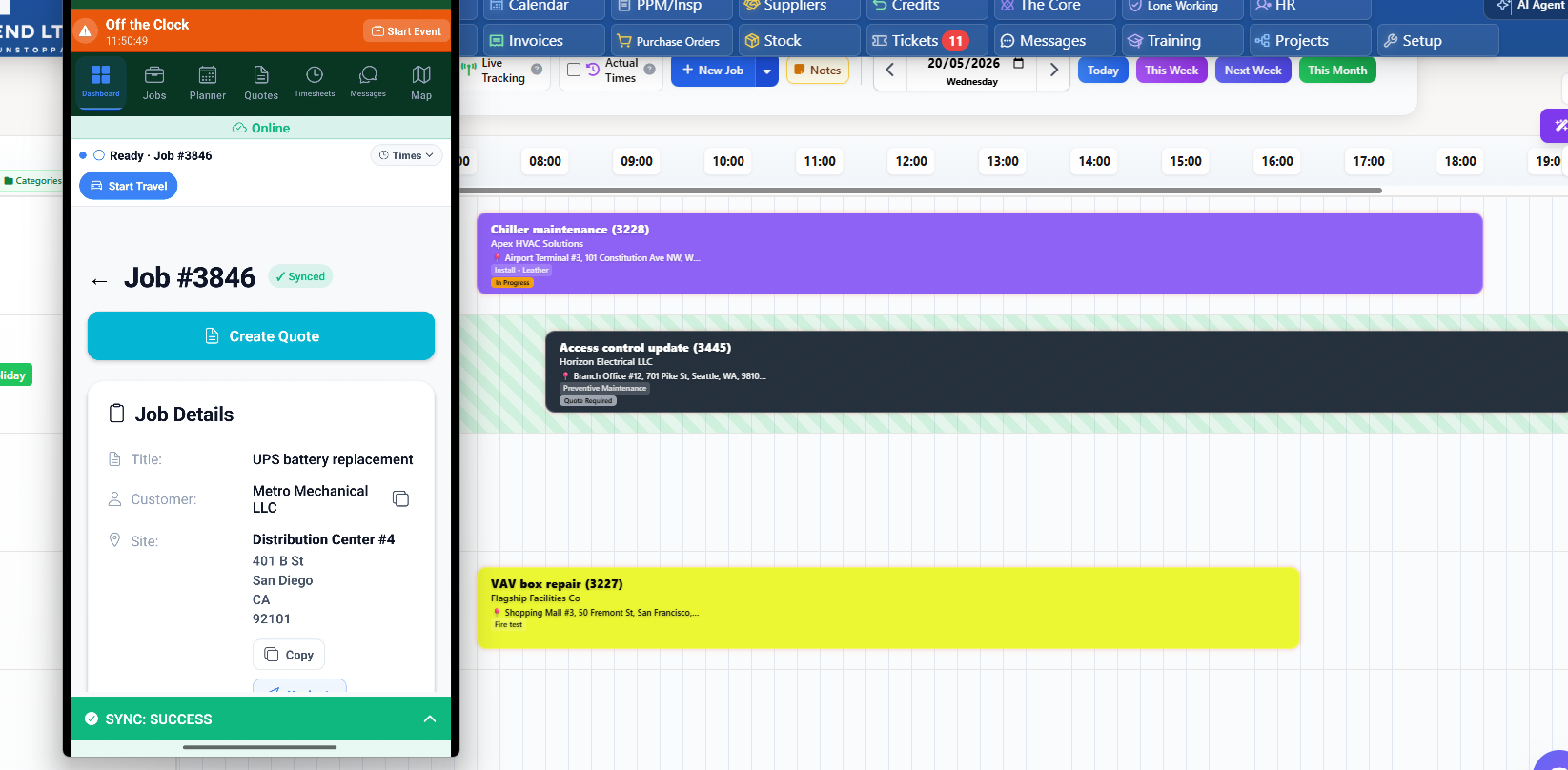Open the Jobs tab in mobile panel
1568x770 pixels.
tap(154, 82)
